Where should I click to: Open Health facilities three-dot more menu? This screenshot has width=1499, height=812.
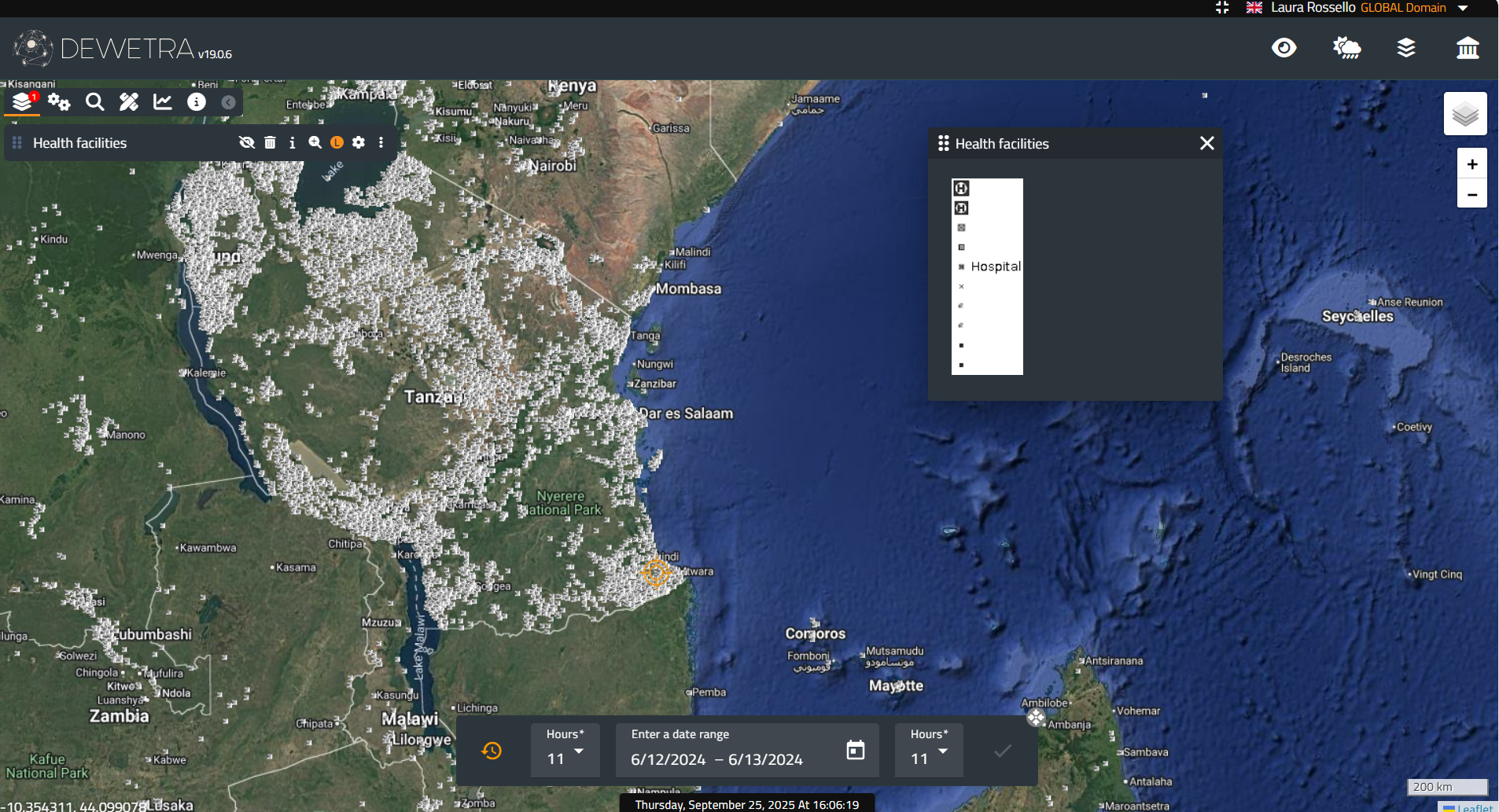coord(381,142)
